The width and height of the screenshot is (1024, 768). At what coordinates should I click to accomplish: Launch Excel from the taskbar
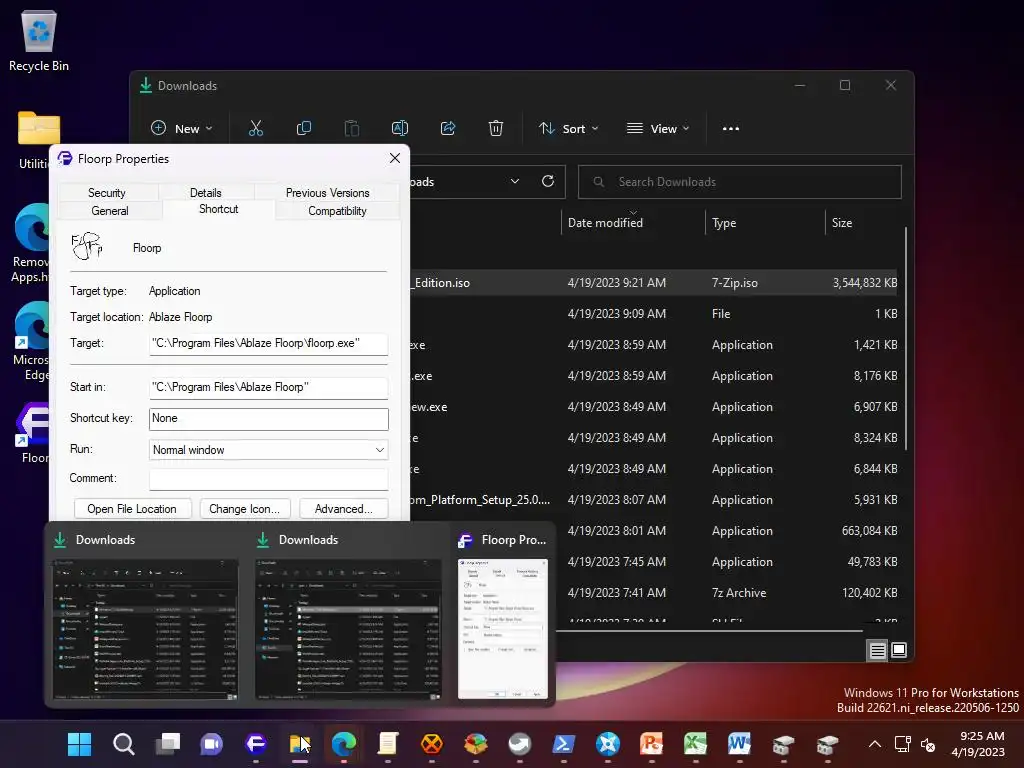click(696, 744)
